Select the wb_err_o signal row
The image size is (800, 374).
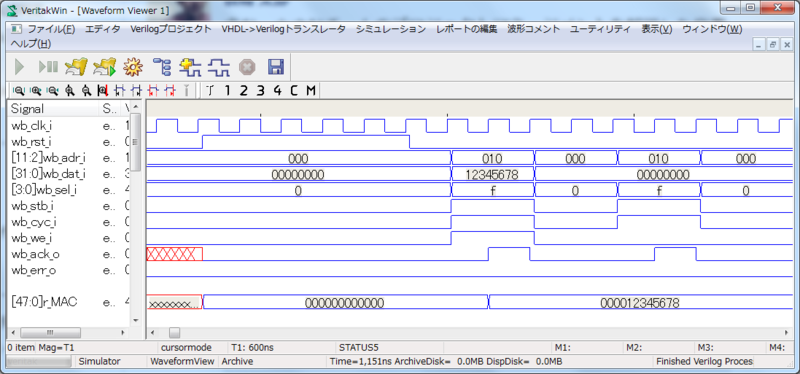click(x=69, y=270)
